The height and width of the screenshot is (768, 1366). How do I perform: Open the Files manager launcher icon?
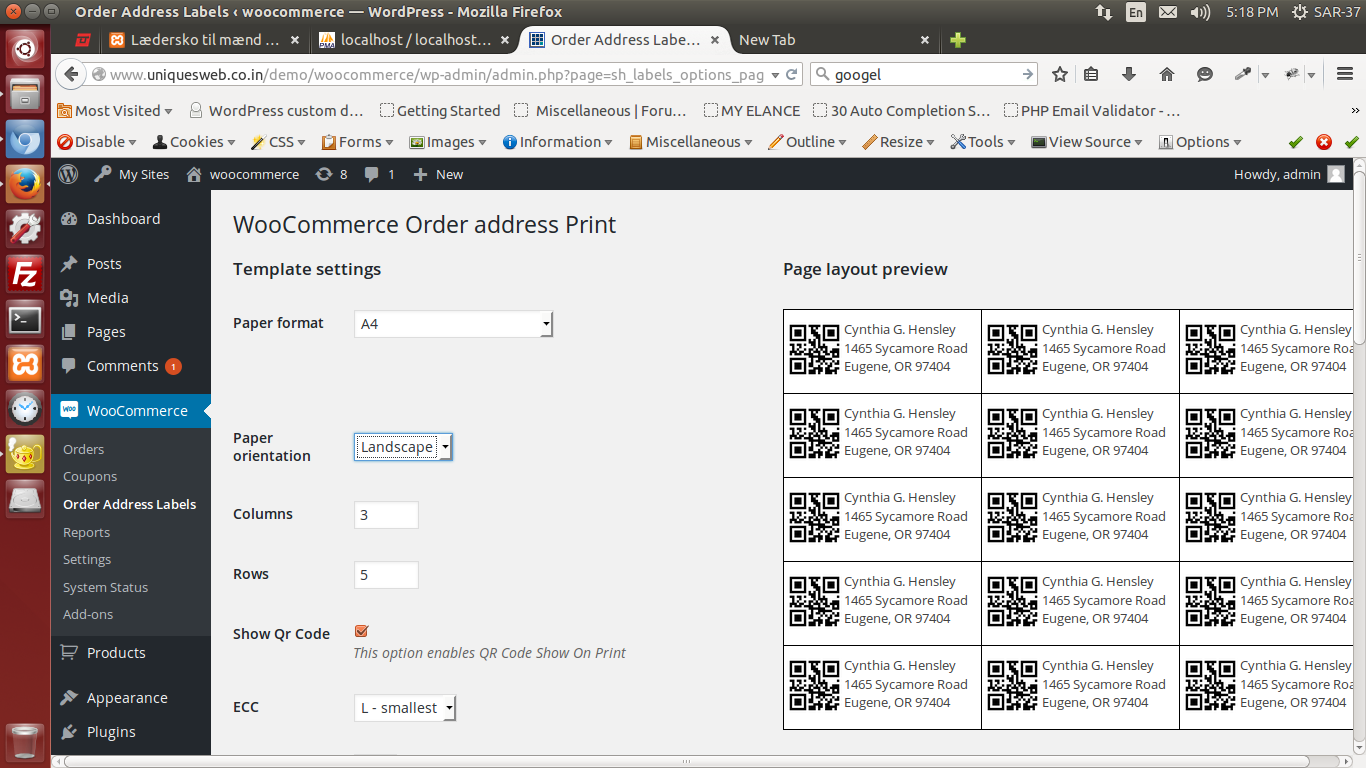[x=25, y=95]
